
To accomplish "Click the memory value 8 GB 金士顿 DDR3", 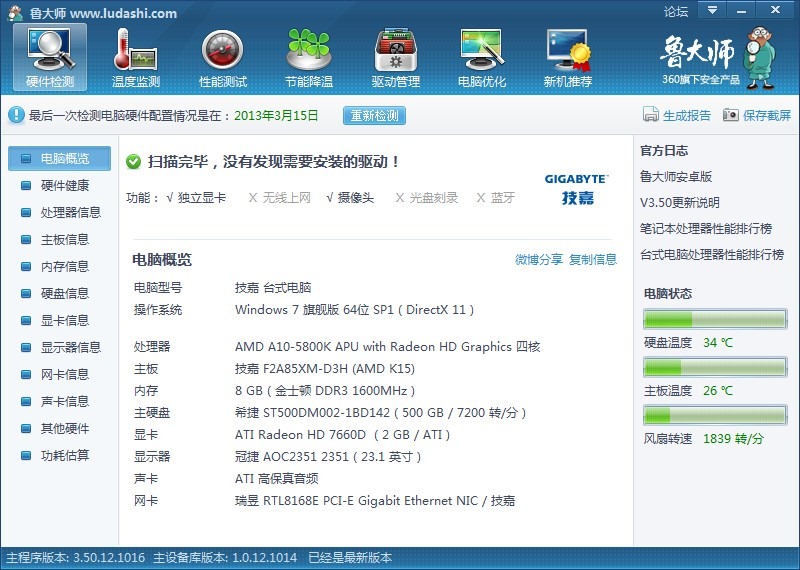I will click(x=325, y=390).
